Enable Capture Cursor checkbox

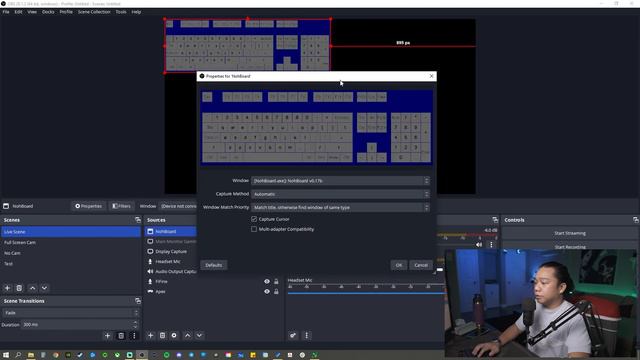(254, 219)
